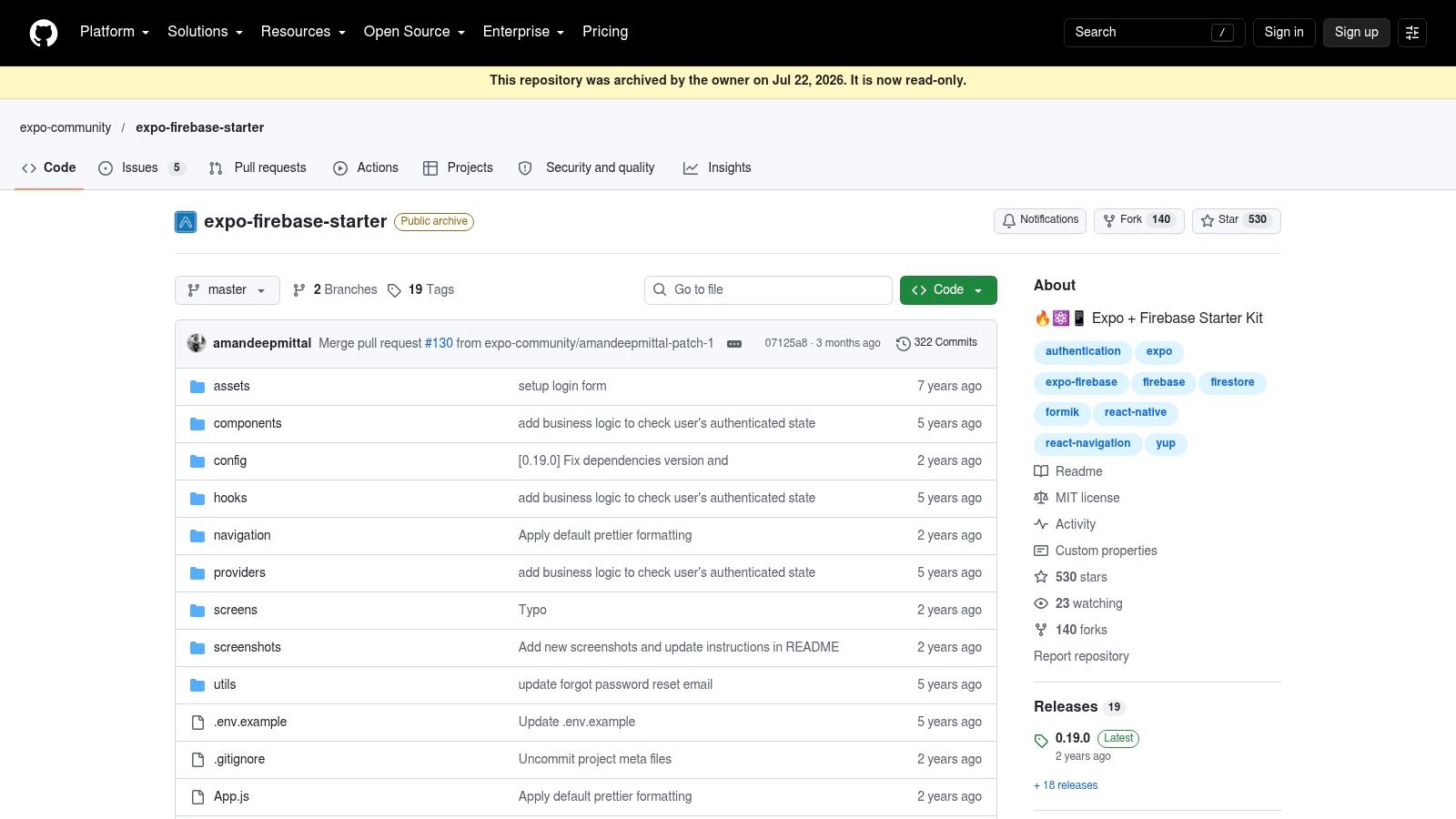
Task: Open pull request #130 link
Action: (x=439, y=343)
